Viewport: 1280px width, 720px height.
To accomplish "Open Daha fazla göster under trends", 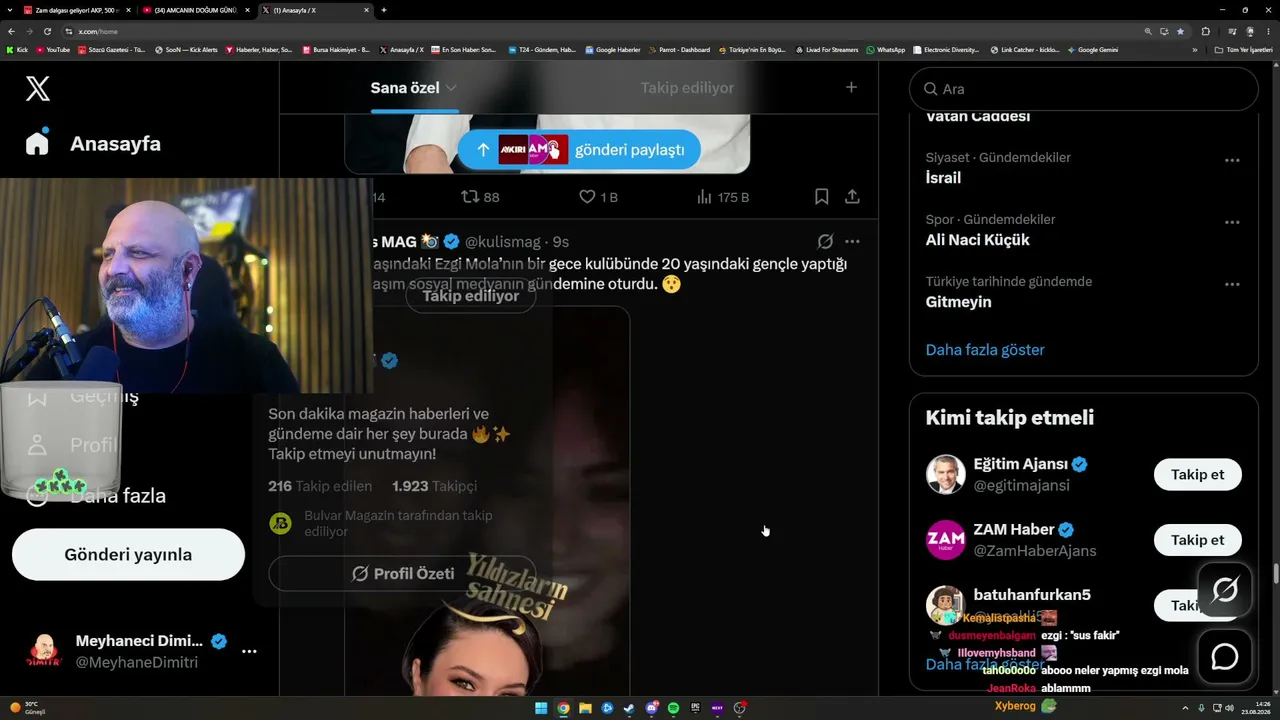I will (x=985, y=350).
